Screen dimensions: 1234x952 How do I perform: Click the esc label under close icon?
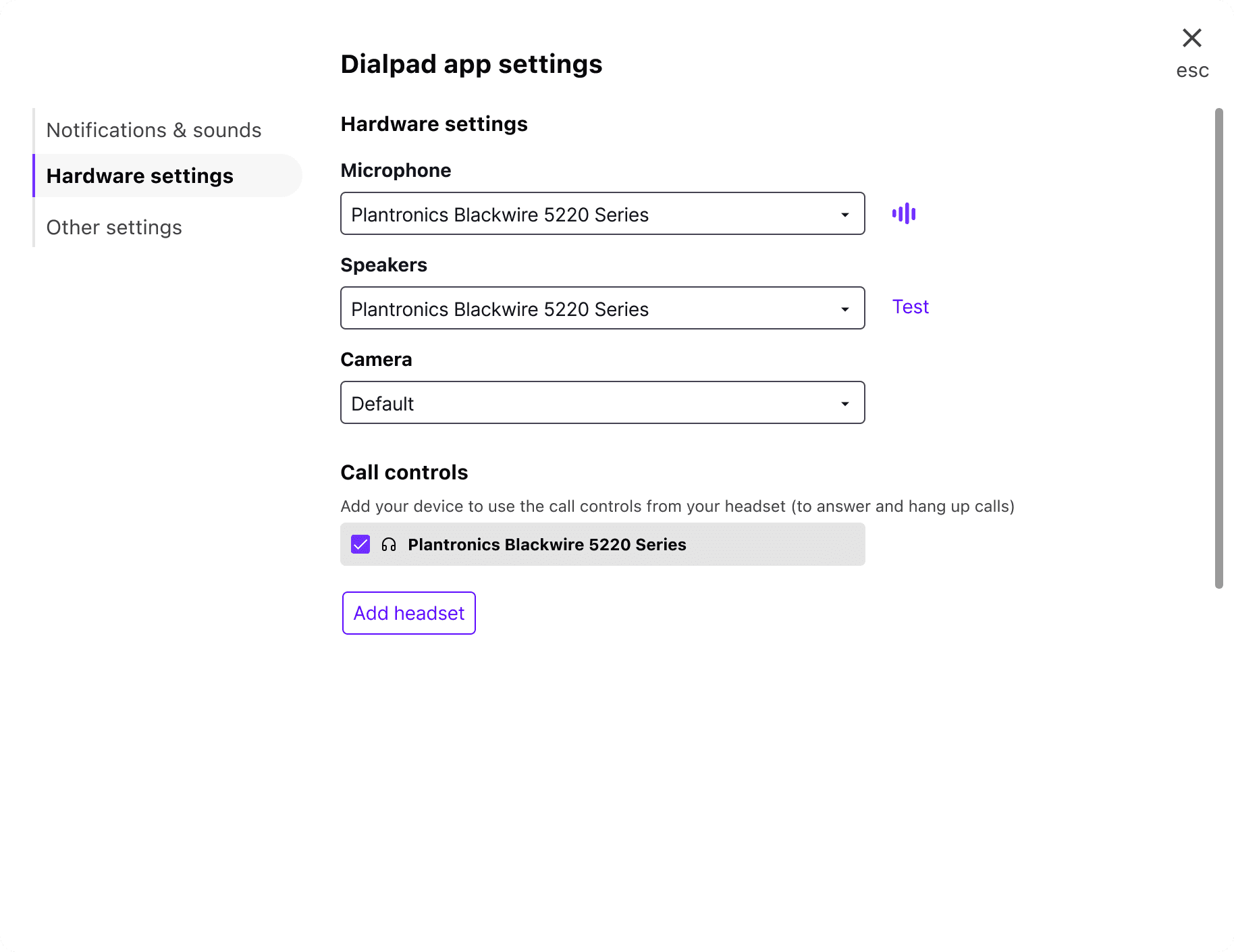coord(1192,71)
